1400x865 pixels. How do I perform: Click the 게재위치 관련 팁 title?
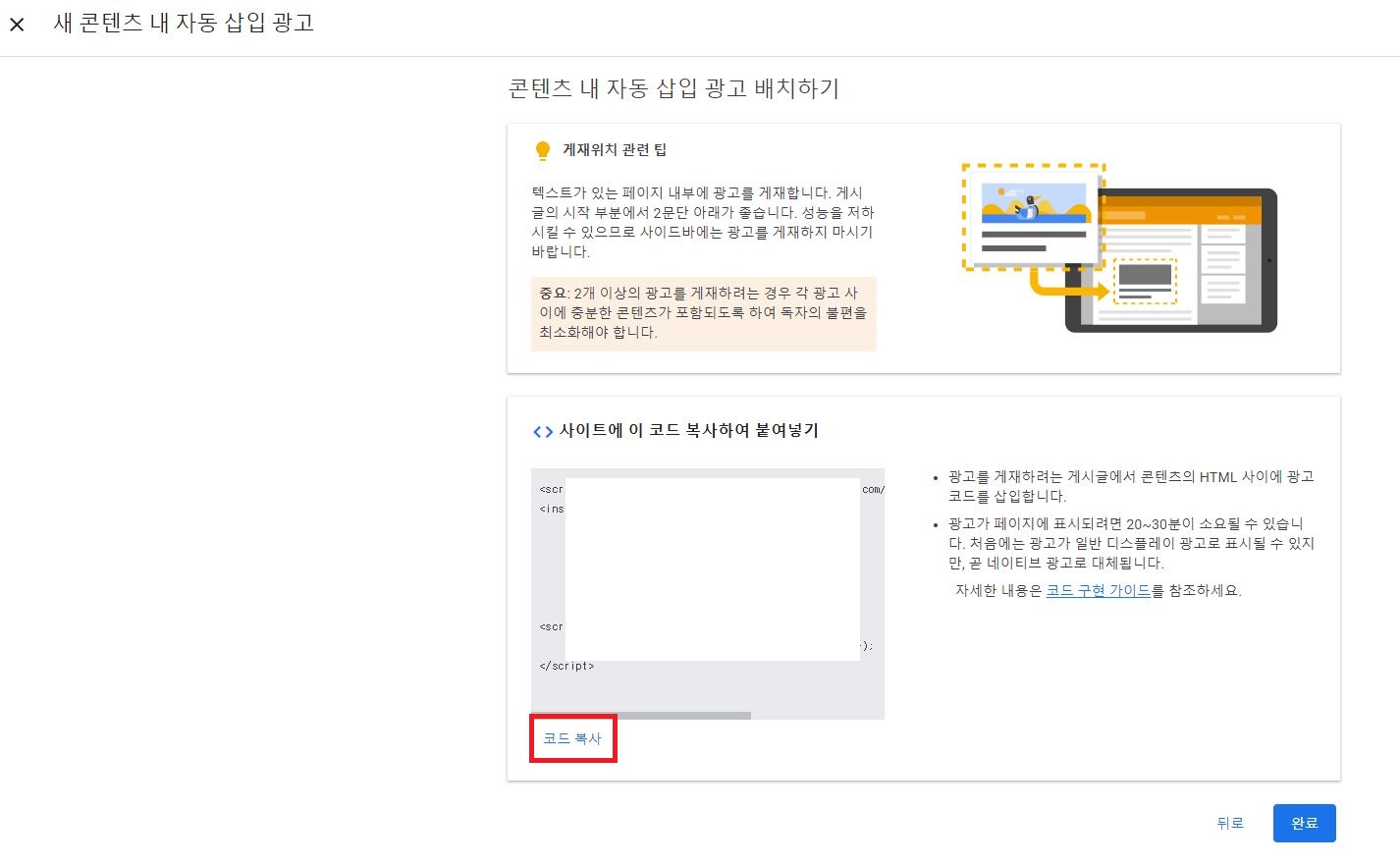pos(615,150)
